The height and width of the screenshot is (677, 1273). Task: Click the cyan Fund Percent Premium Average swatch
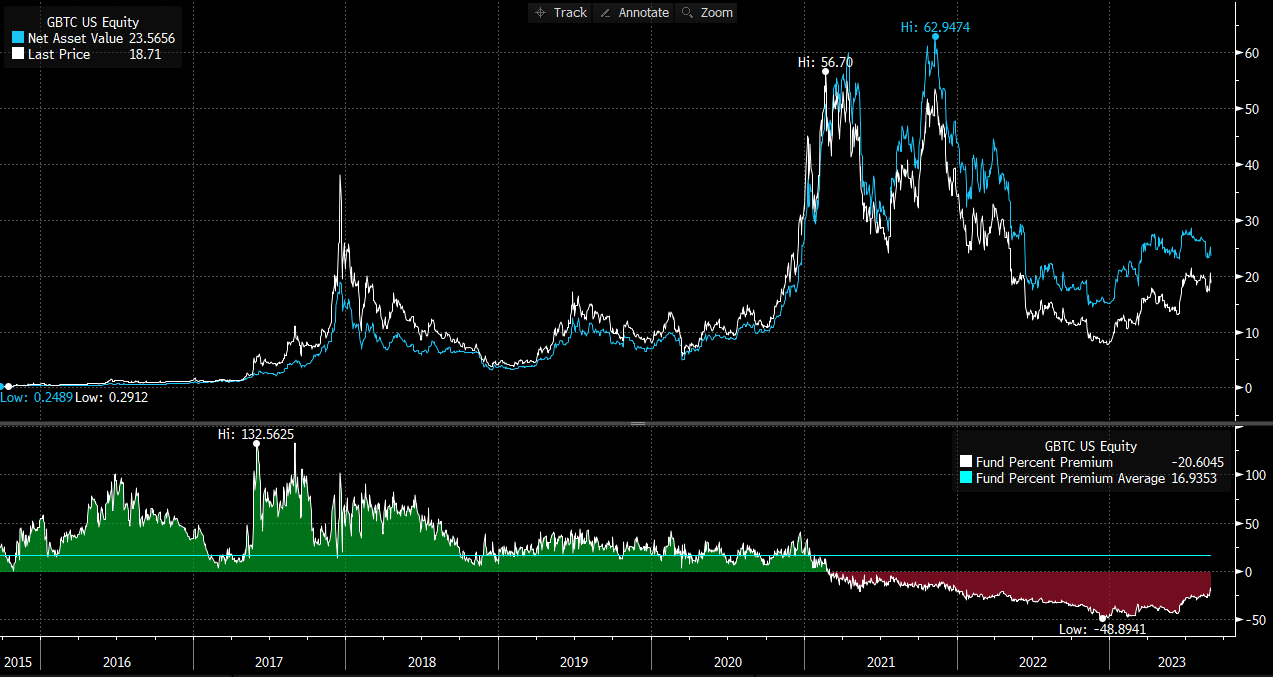pos(965,479)
